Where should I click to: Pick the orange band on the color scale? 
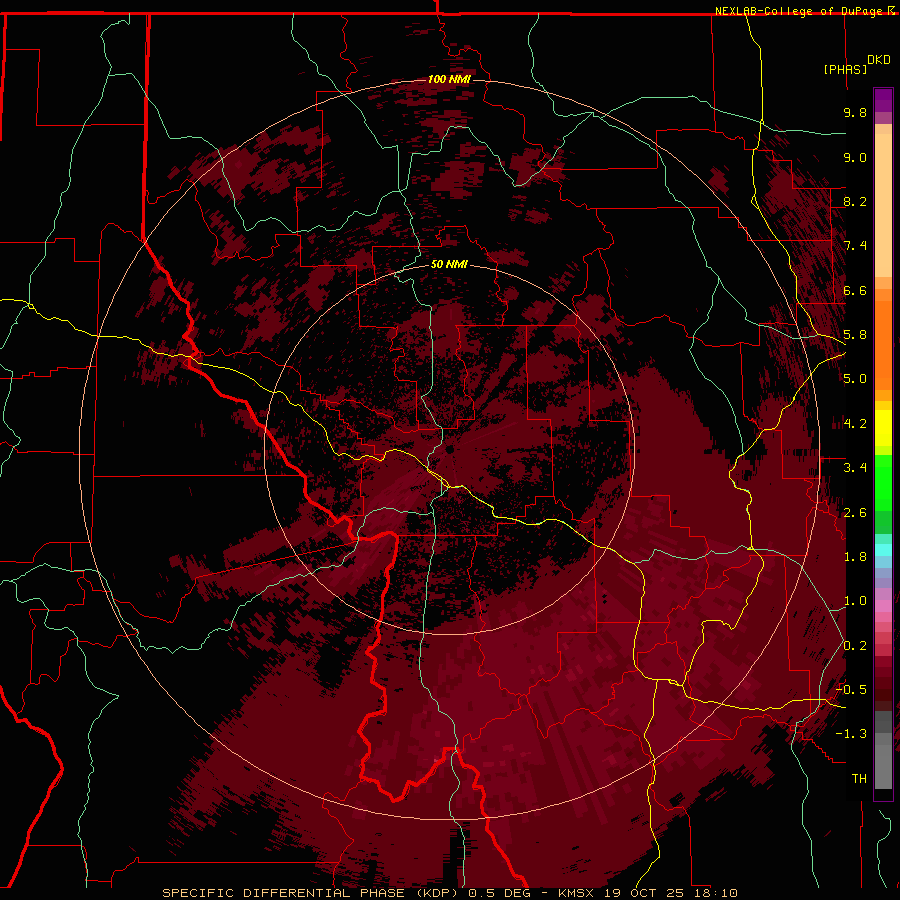883,346
